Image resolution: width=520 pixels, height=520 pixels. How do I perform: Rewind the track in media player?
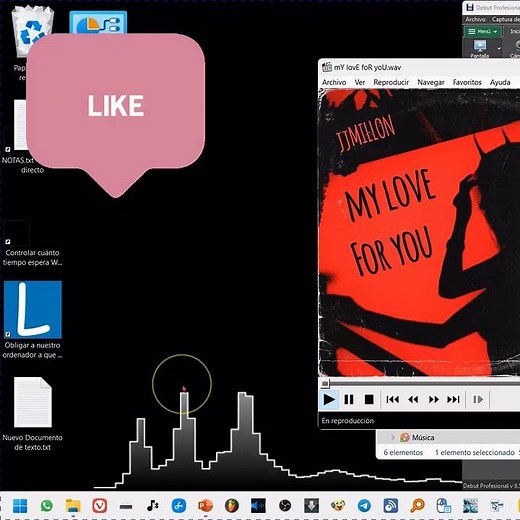click(x=413, y=399)
